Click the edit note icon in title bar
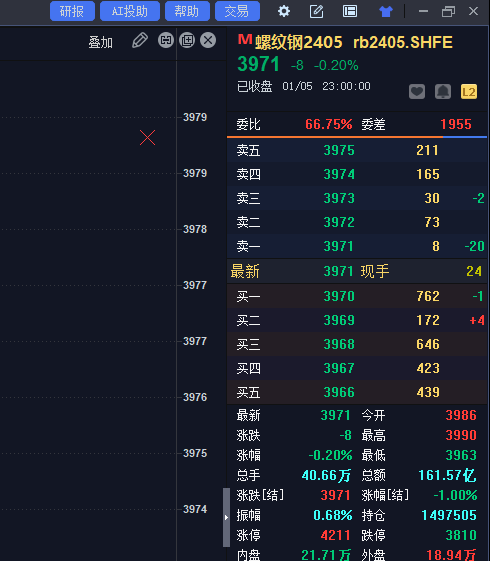 317,11
